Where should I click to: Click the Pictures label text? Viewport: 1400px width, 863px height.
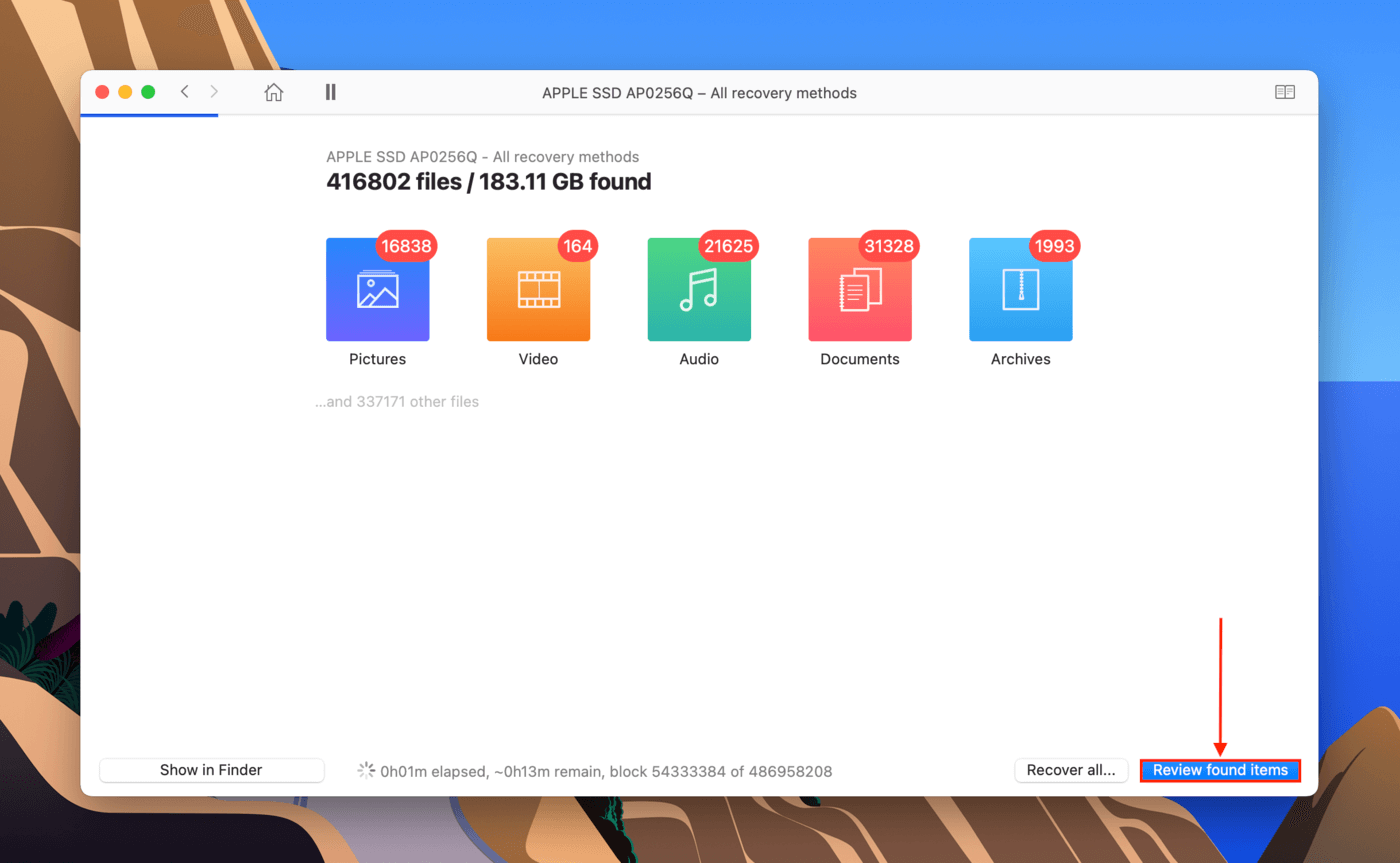[x=378, y=359]
